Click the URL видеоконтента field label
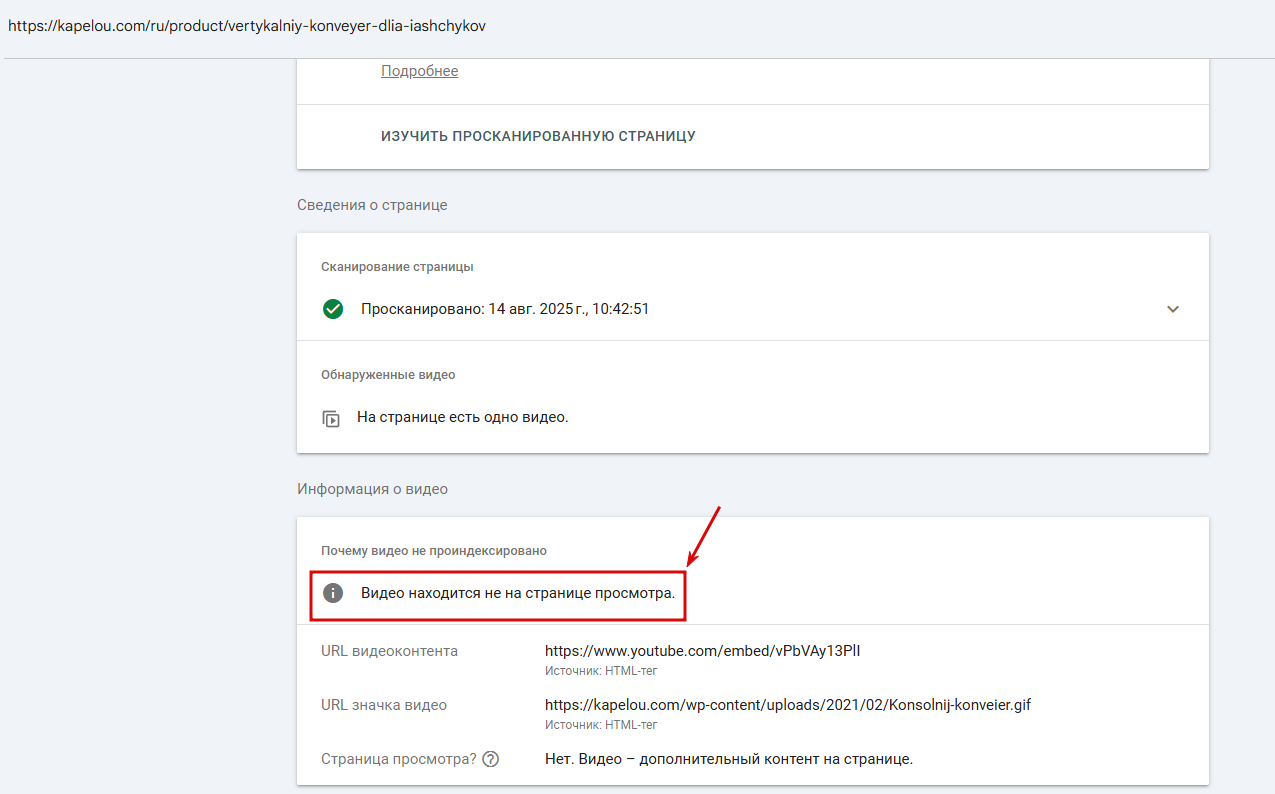Viewport: 1275px width, 794px height. click(390, 651)
